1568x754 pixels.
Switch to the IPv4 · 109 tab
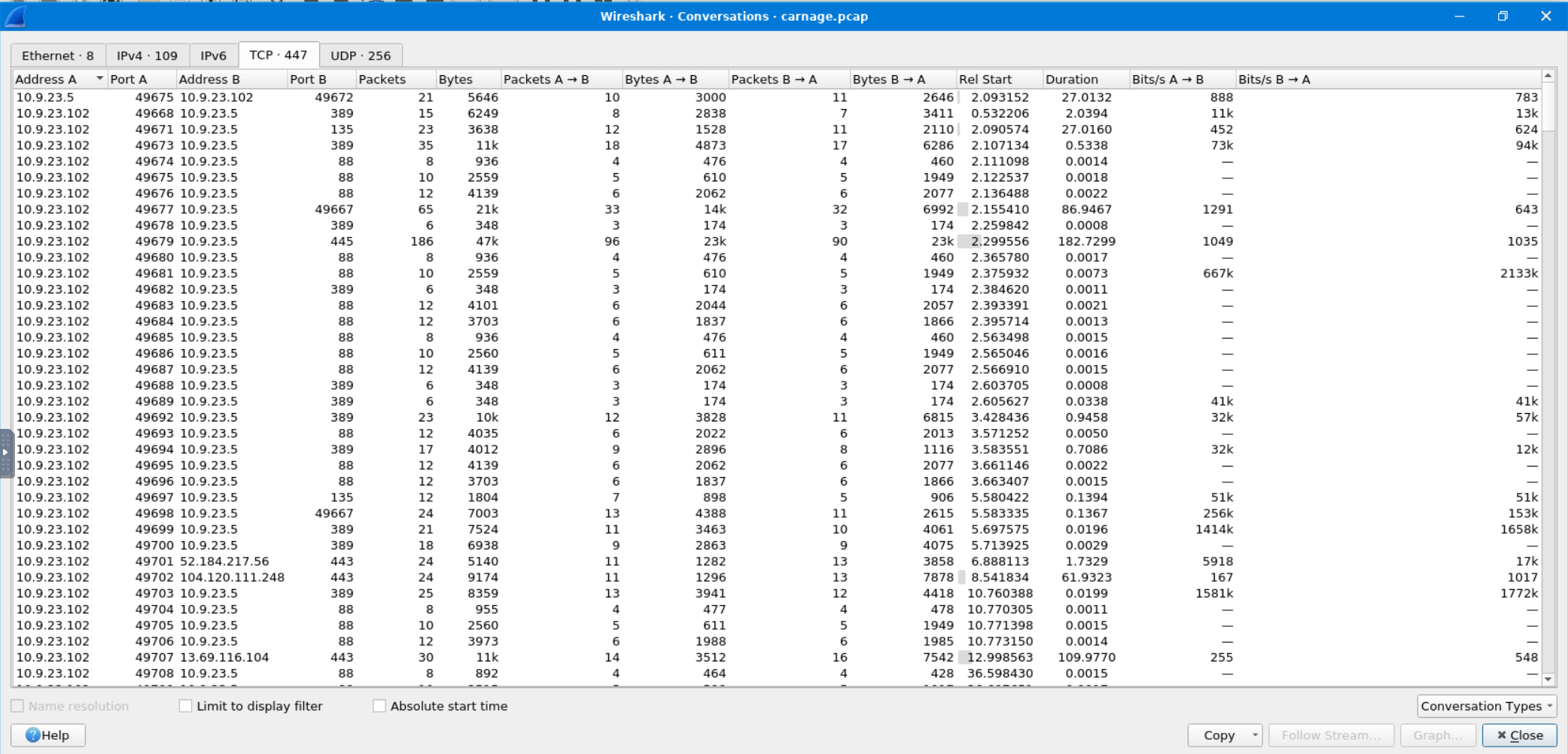147,56
